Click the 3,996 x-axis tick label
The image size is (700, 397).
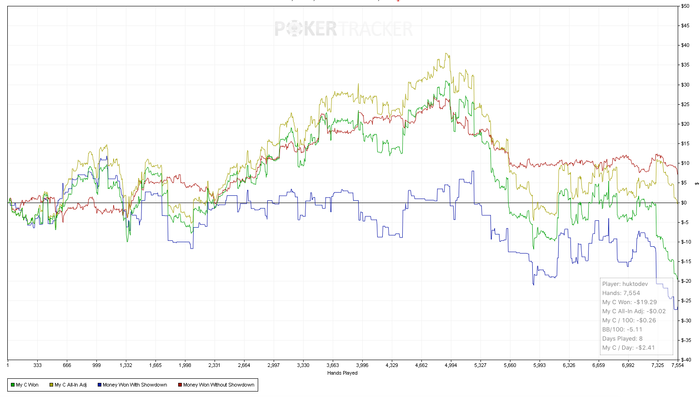tap(362, 365)
